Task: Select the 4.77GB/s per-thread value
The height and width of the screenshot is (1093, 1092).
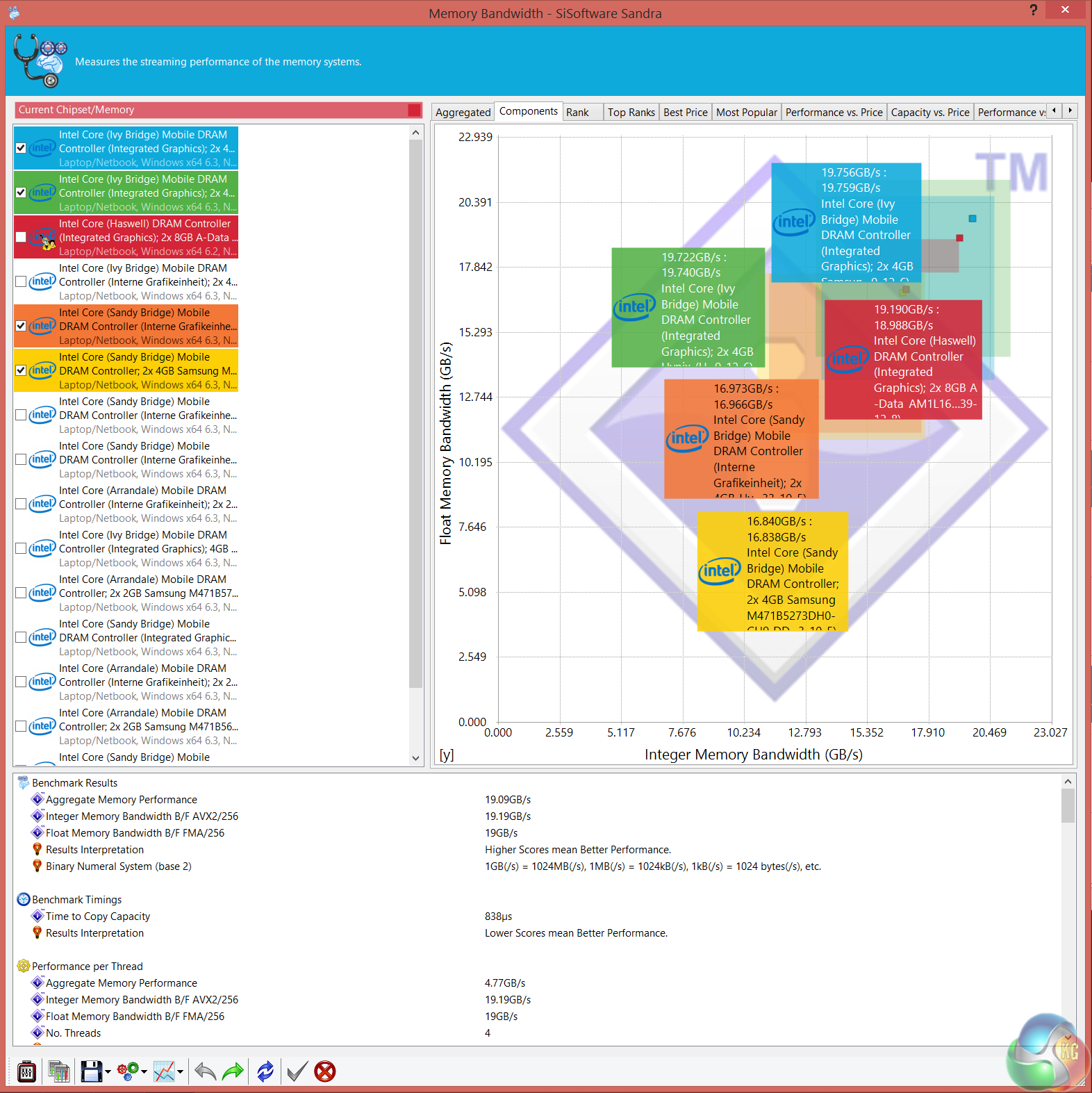Action: click(505, 983)
